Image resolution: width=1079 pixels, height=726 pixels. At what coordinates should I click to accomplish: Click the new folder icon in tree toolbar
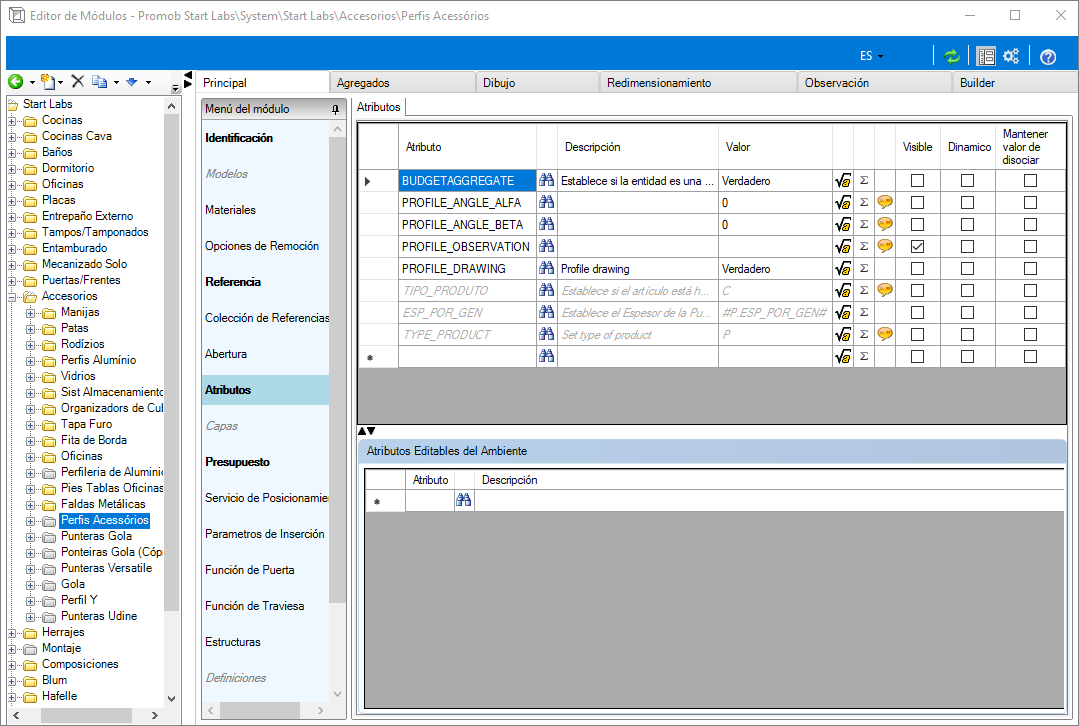tap(48, 82)
